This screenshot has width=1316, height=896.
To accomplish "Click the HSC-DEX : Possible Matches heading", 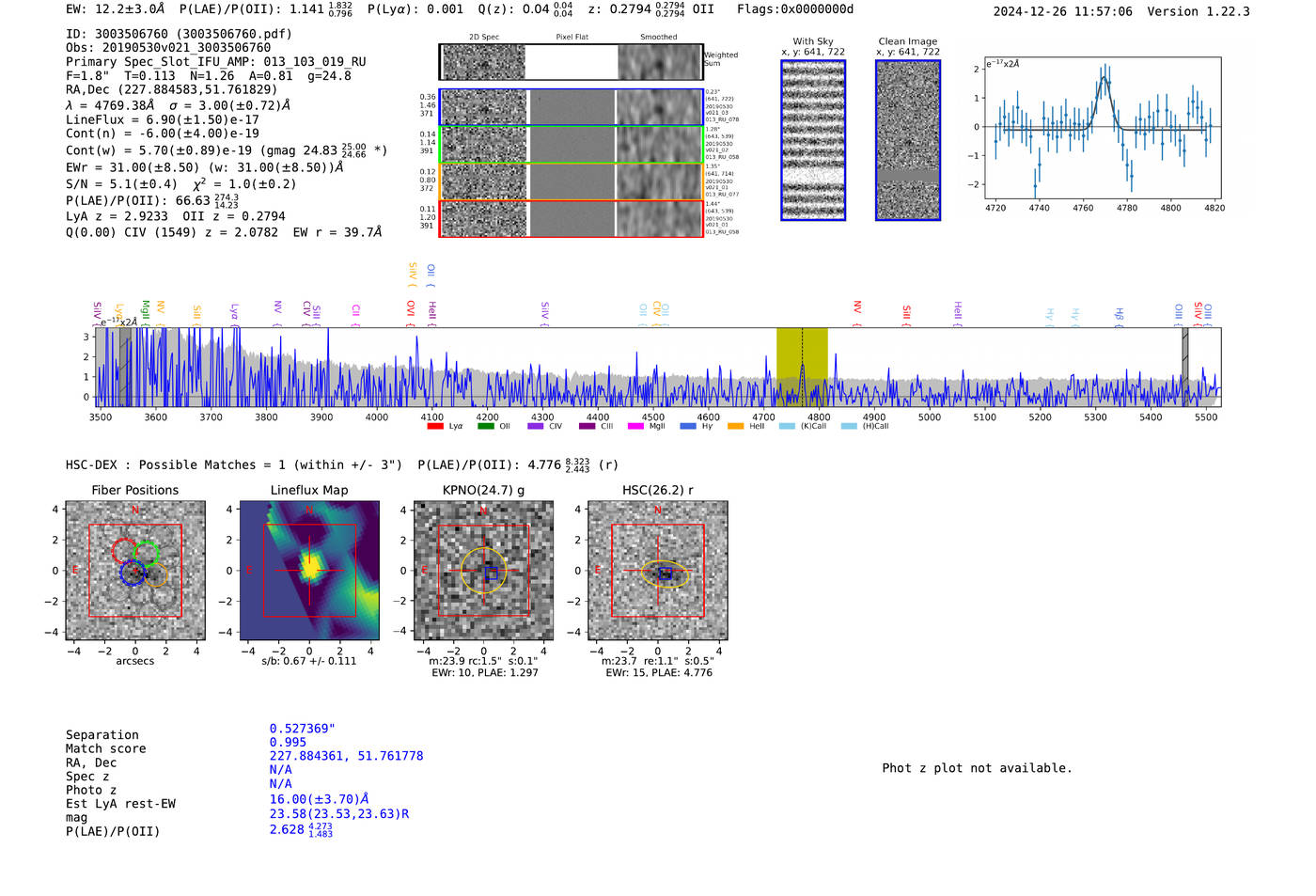I will click(234, 465).
